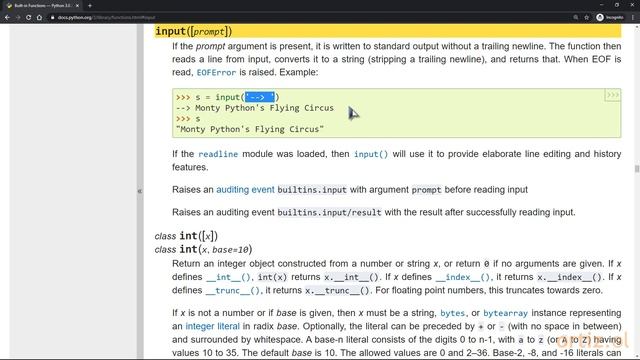Click the highlighted '--> ' string
The width and height of the screenshot is (640, 360).
coord(260,97)
